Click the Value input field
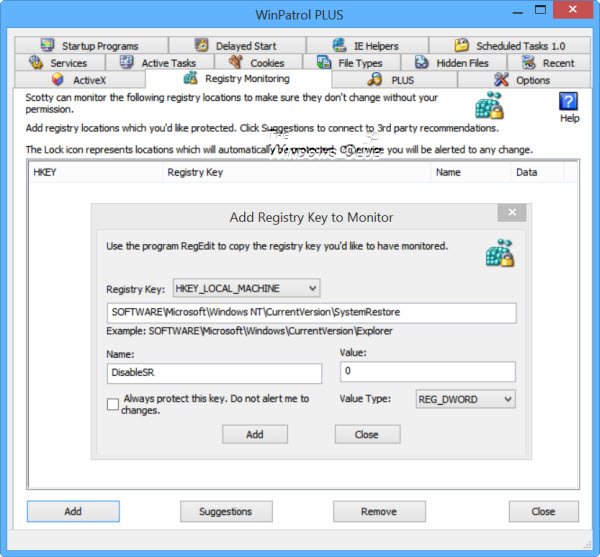 (428, 371)
